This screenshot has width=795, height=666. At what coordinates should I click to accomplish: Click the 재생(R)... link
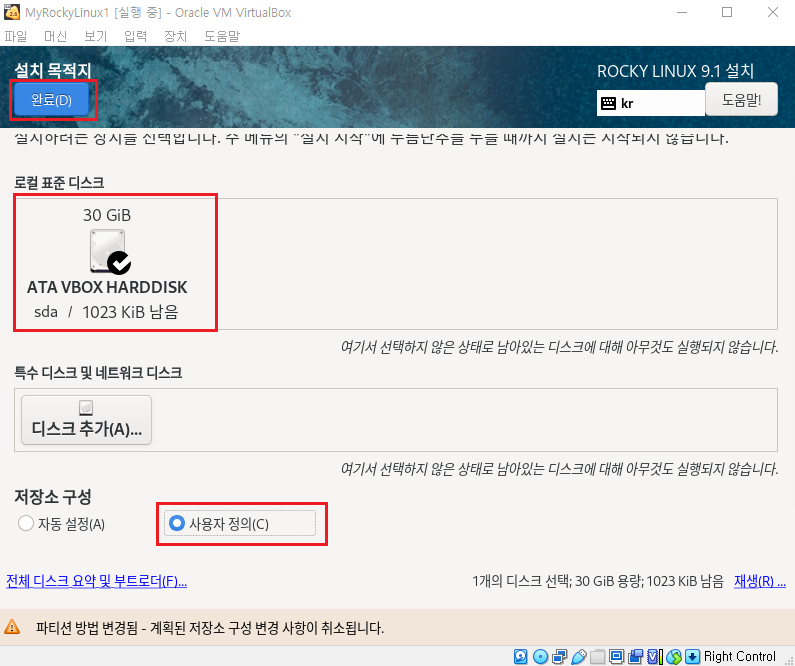(x=760, y=581)
